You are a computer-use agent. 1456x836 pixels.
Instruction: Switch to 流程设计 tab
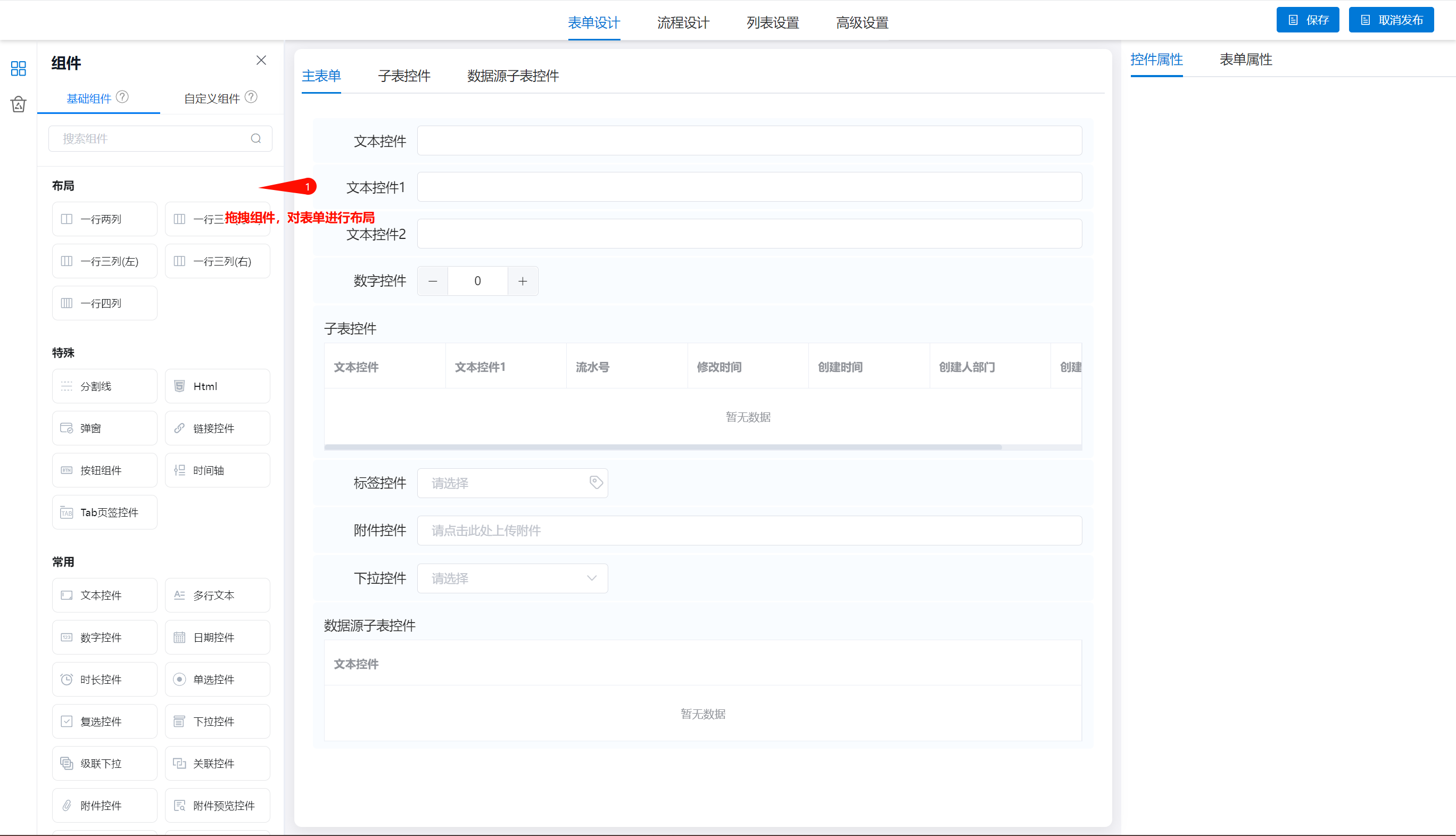pyautogui.click(x=683, y=23)
